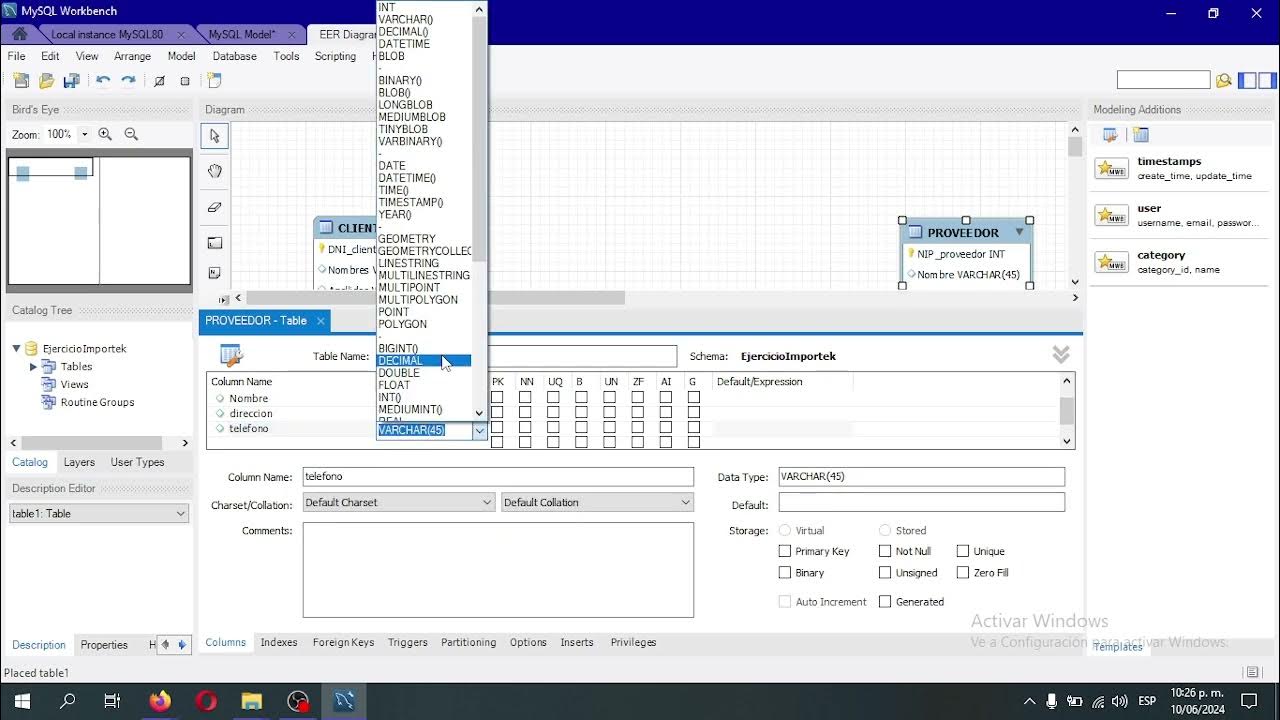
Task: Check the Primary Key checkbox
Action: pos(785,551)
